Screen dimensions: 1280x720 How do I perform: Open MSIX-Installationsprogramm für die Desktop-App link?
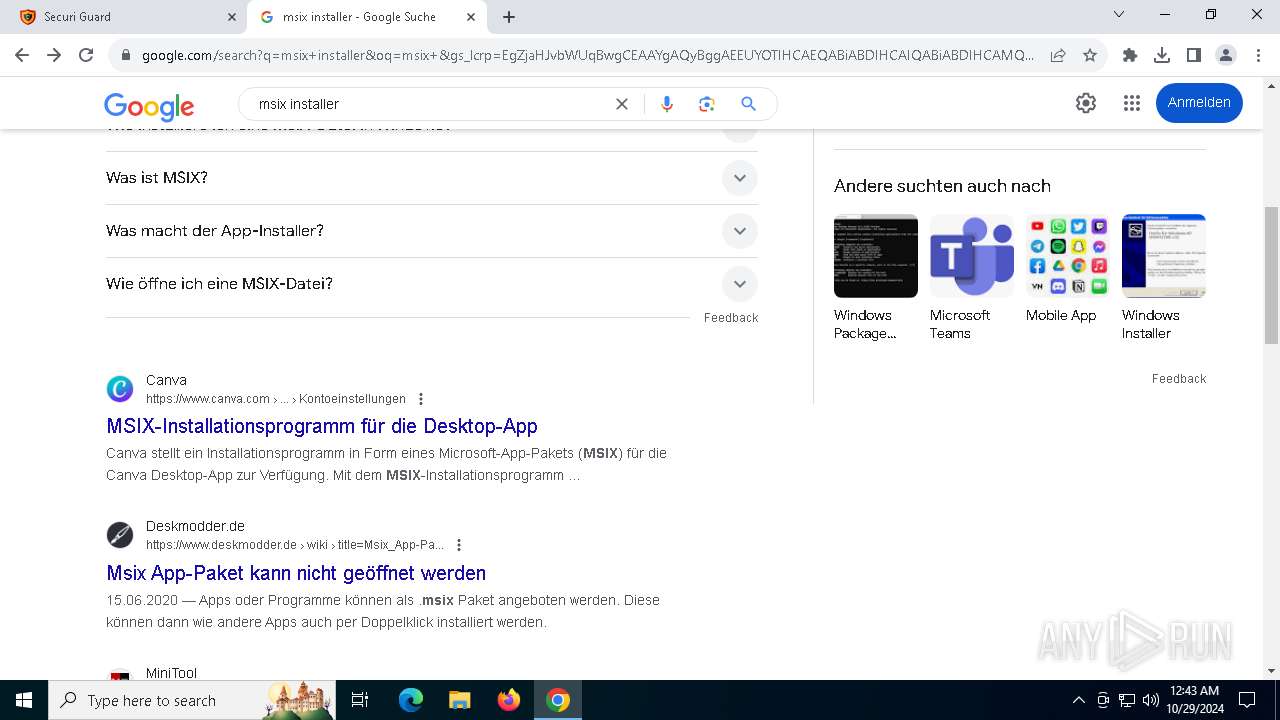click(x=322, y=426)
